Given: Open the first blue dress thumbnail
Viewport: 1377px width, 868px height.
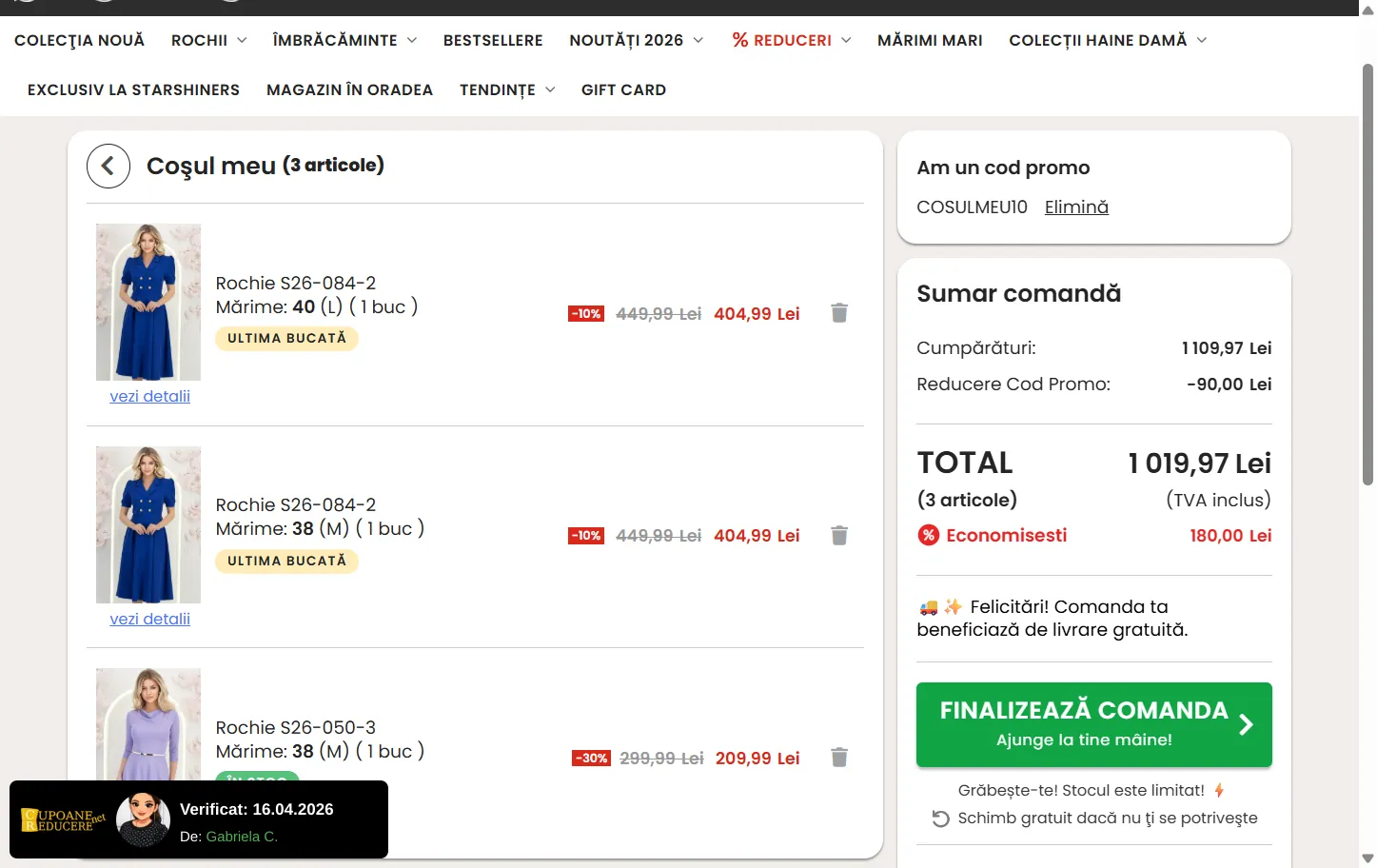Looking at the screenshot, I should (148, 302).
